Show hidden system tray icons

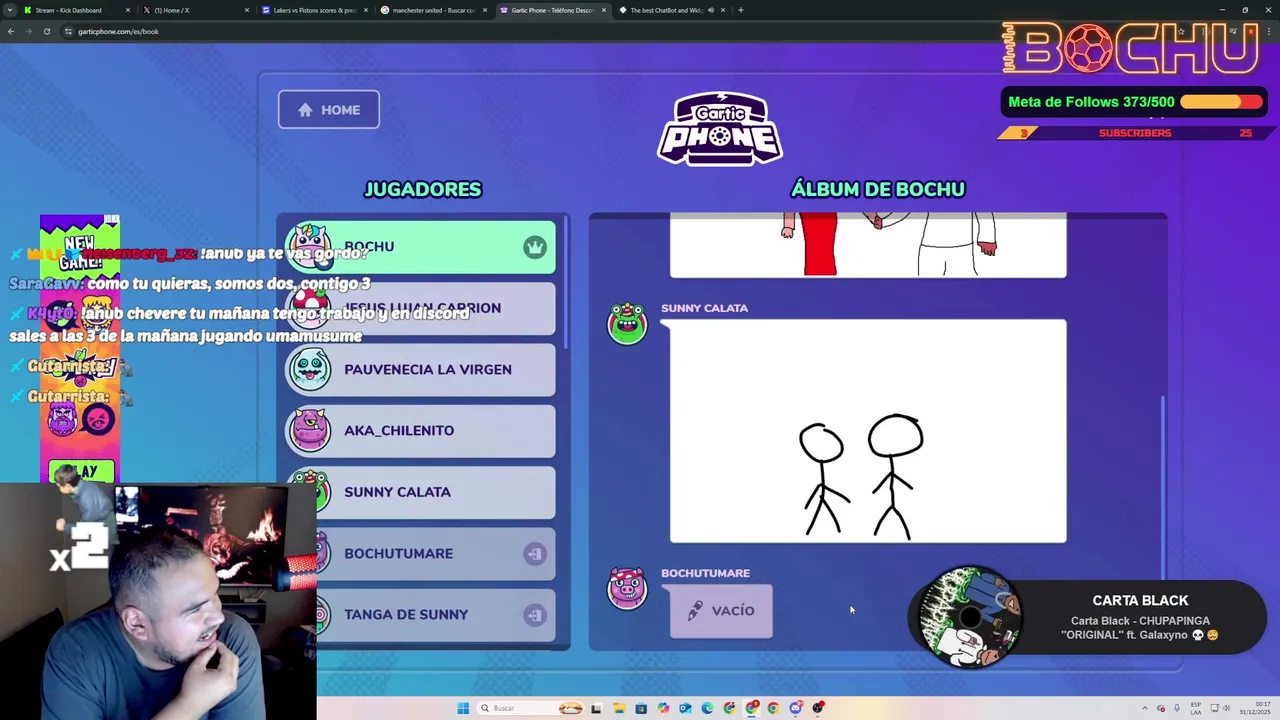(1145, 708)
